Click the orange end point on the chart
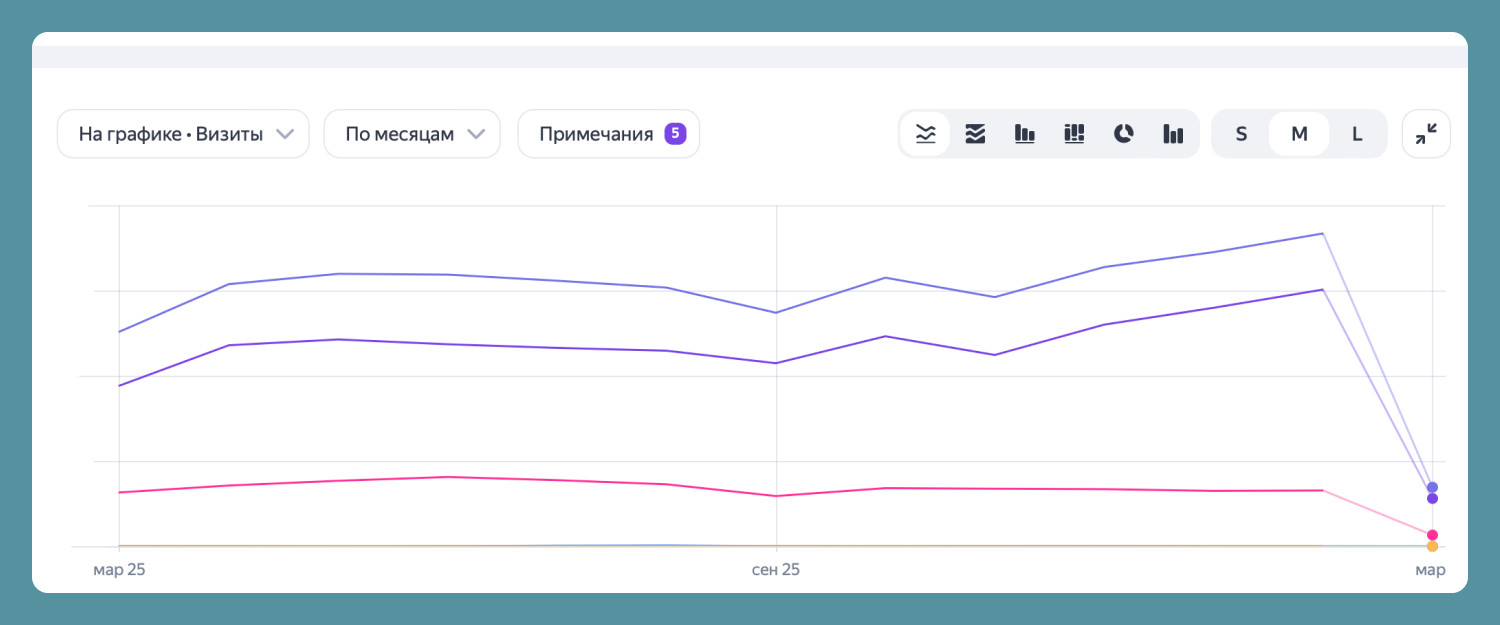1500x625 pixels. coord(1432,546)
